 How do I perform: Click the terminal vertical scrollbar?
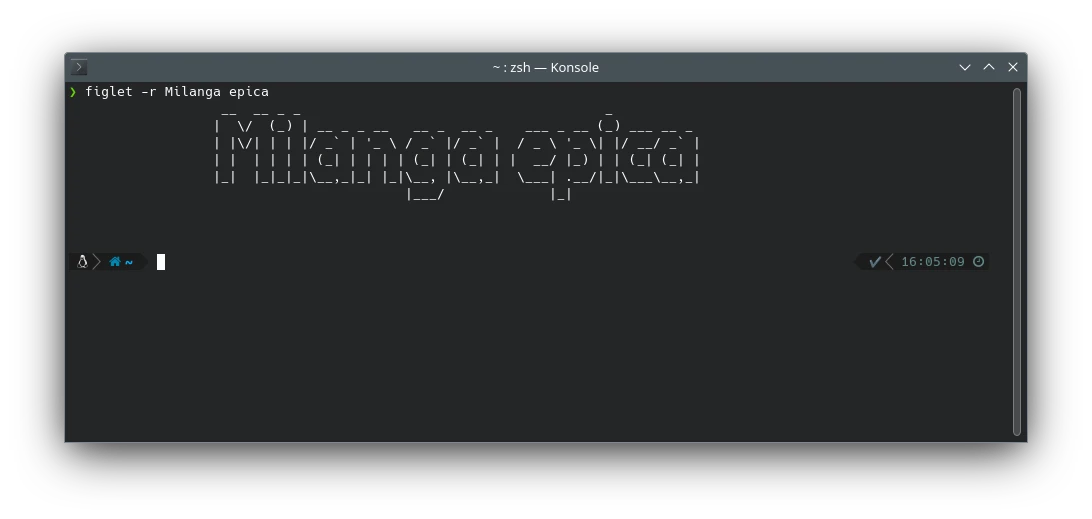point(1017,260)
